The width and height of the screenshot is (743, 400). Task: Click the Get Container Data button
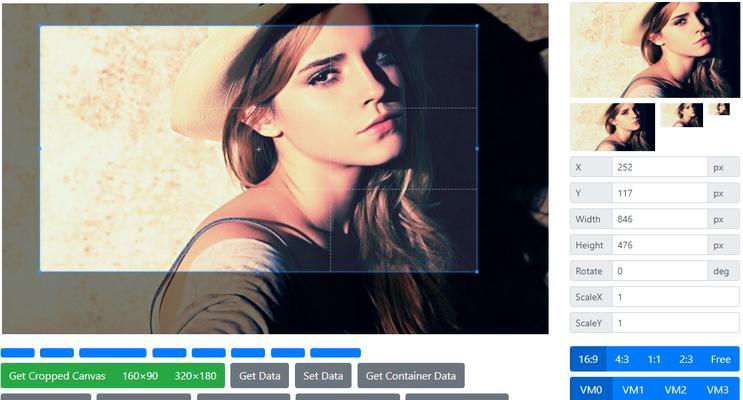point(411,376)
